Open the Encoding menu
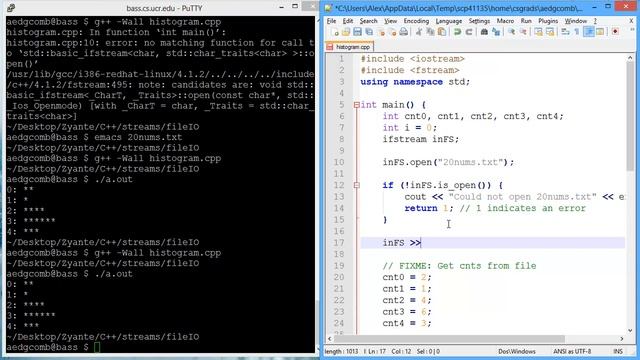640x360 pixels. click(x=416, y=21)
